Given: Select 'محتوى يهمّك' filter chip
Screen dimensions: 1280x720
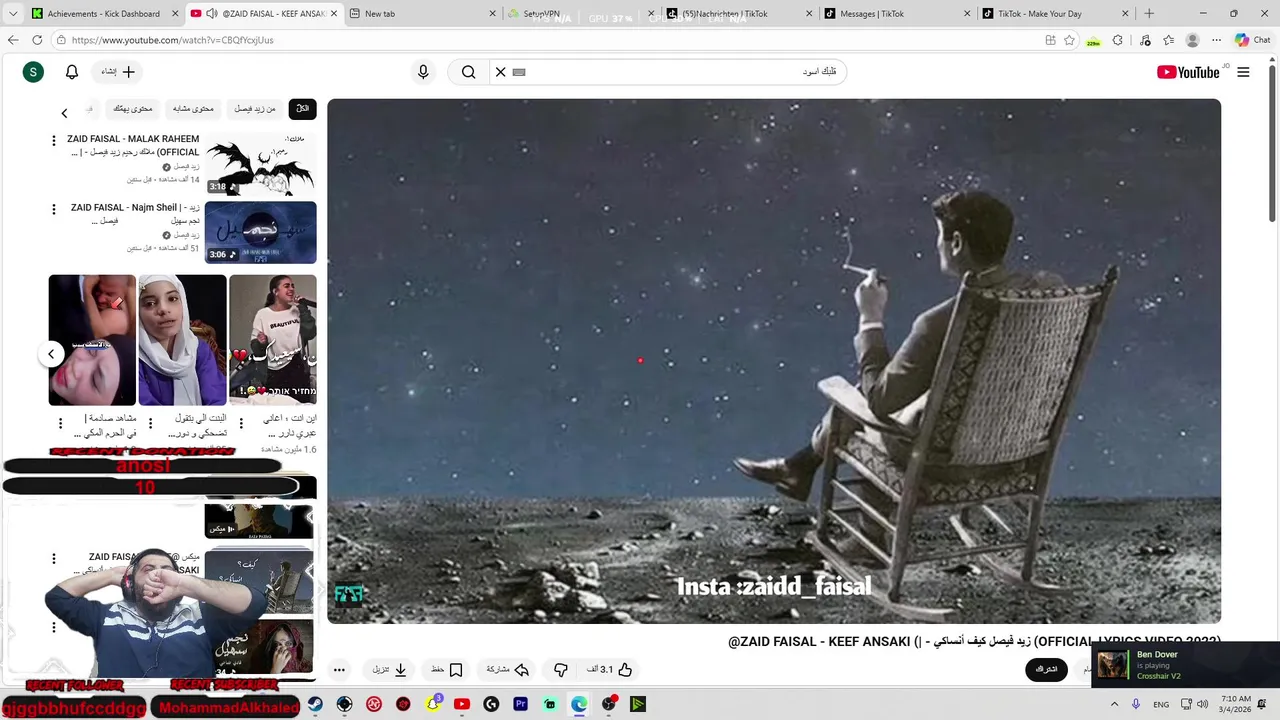Looking at the screenshot, I should coord(133,108).
